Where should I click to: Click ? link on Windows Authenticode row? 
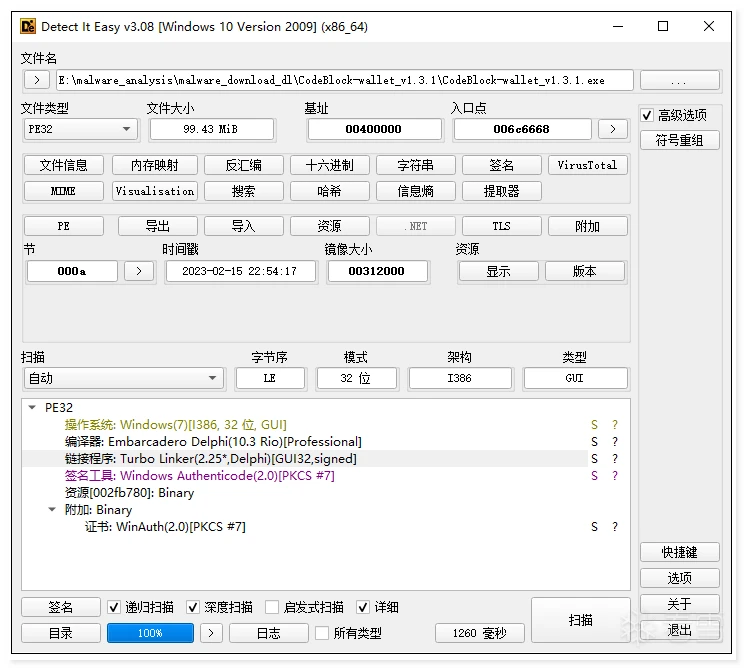point(615,476)
